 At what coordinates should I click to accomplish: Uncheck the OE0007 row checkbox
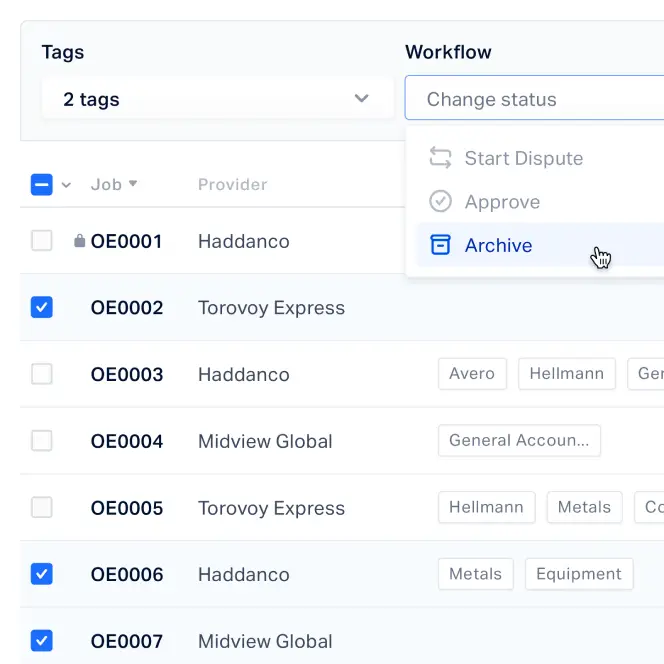pos(42,641)
